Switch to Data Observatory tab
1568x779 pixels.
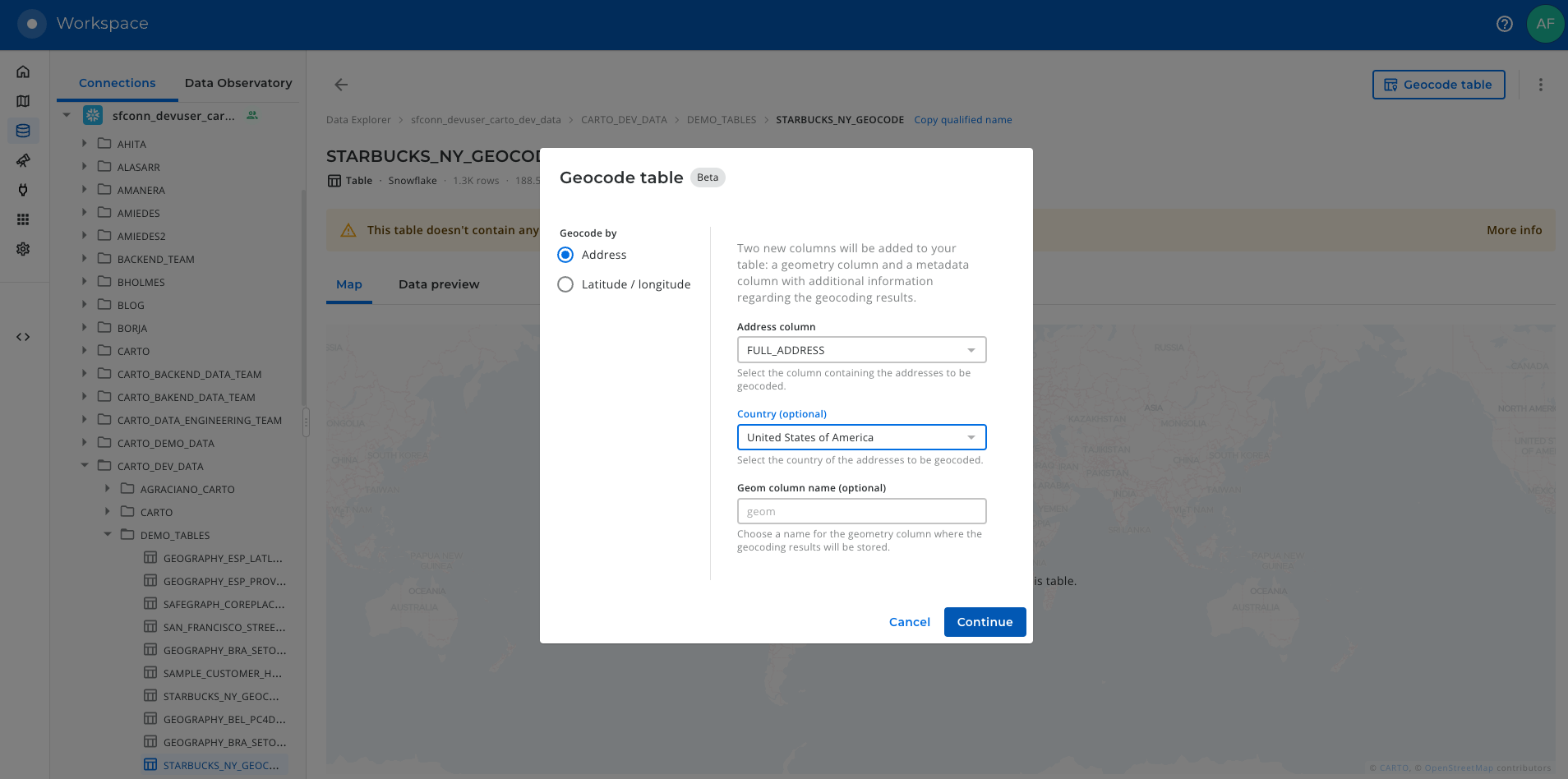[238, 83]
